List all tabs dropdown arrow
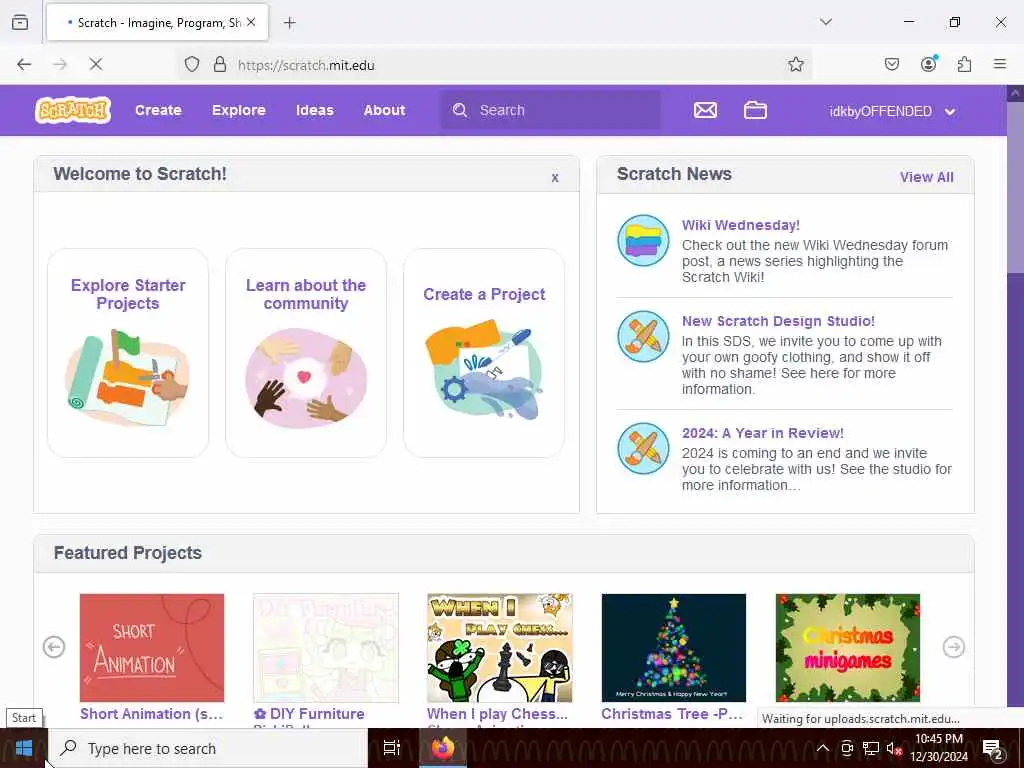The width and height of the screenshot is (1024, 768). click(x=826, y=22)
